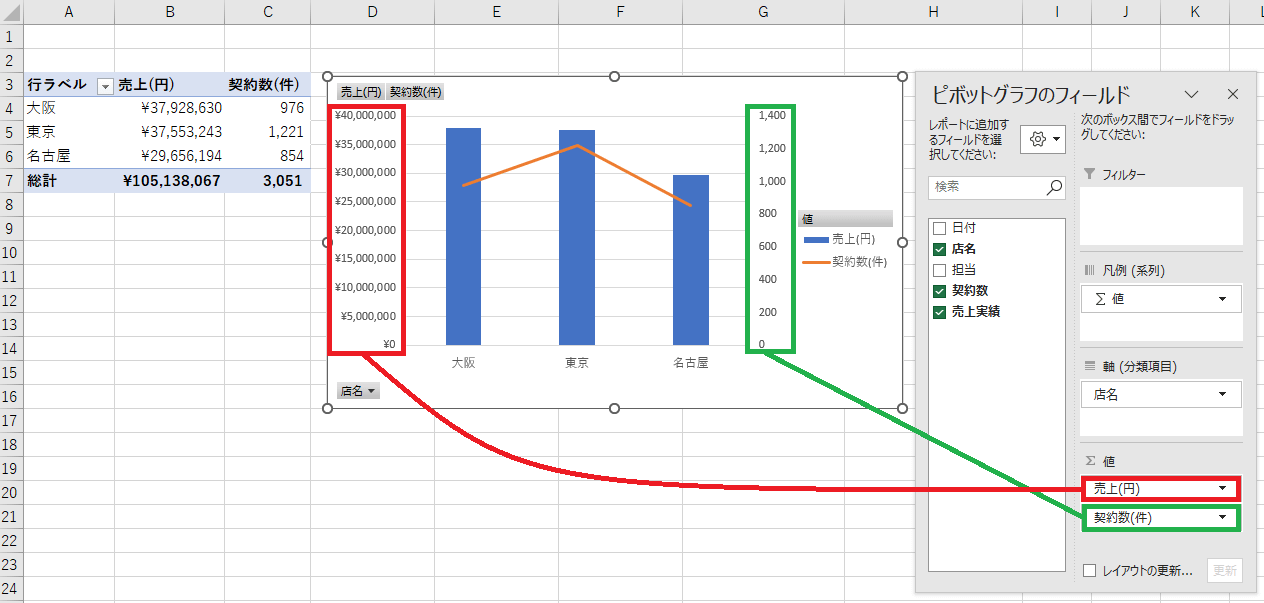Click the magnifier icon in the field search box

coord(1053,187)
